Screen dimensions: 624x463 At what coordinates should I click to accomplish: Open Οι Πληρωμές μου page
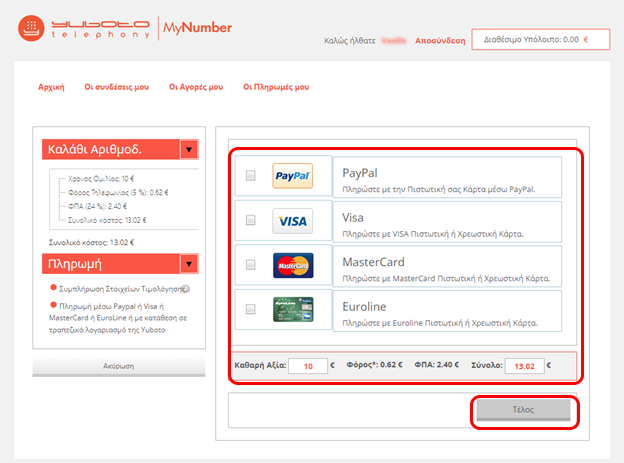point(276,87)
